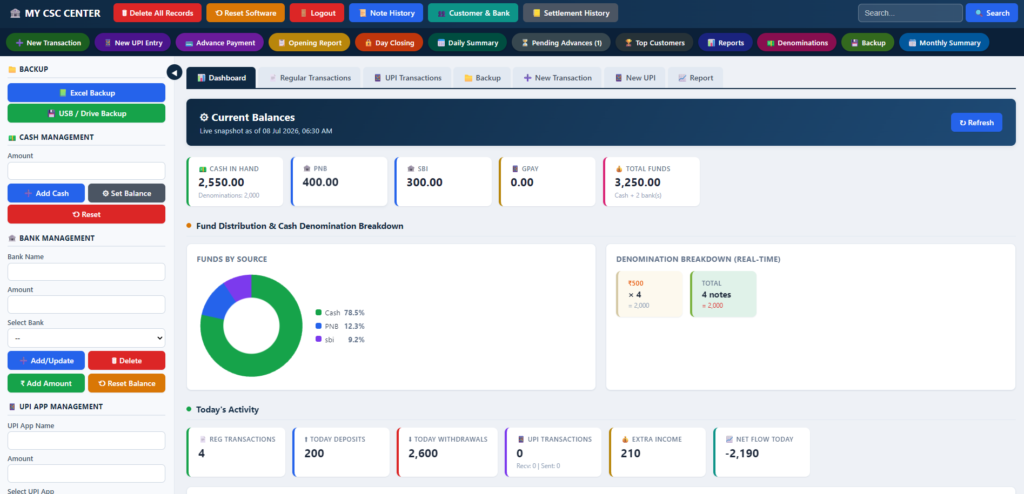Focus the Bank Name field
The image size is (1024, 494).
(x=86, y=272)
